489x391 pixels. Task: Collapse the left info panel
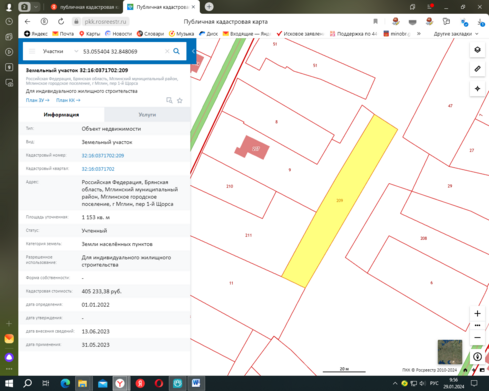193,51
